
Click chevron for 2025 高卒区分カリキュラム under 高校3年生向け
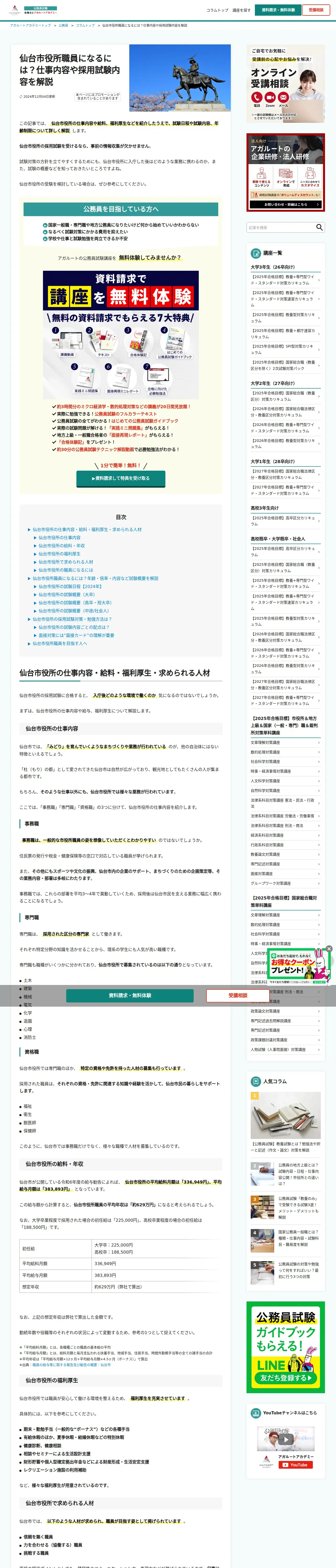tap(319, 521)
